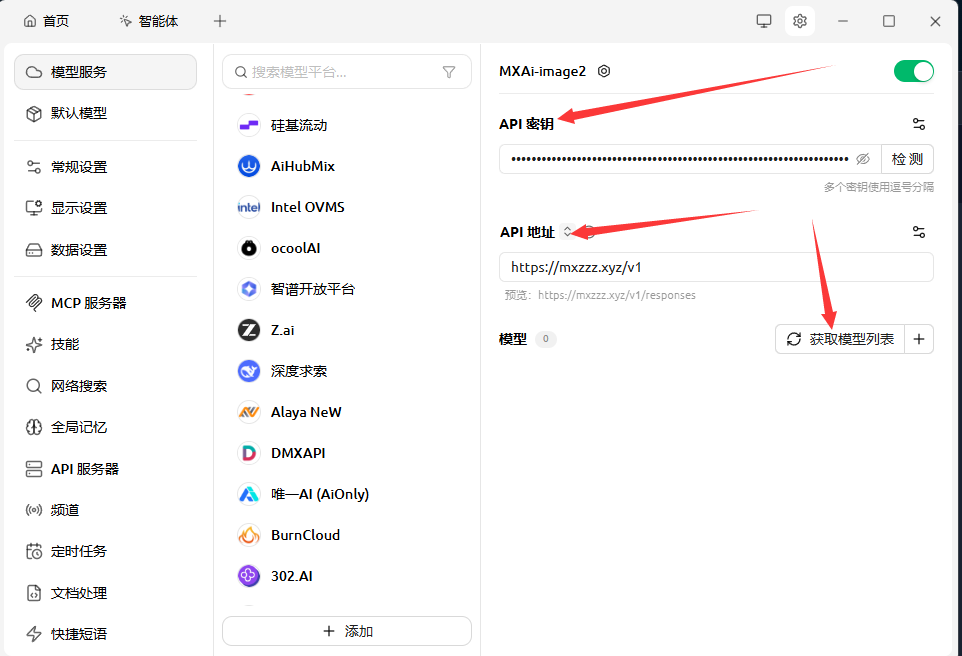Click the API address field https://mxzzz.xyz/v1
The width and height of the screenshot is (962, 656).
pos(716,267)
